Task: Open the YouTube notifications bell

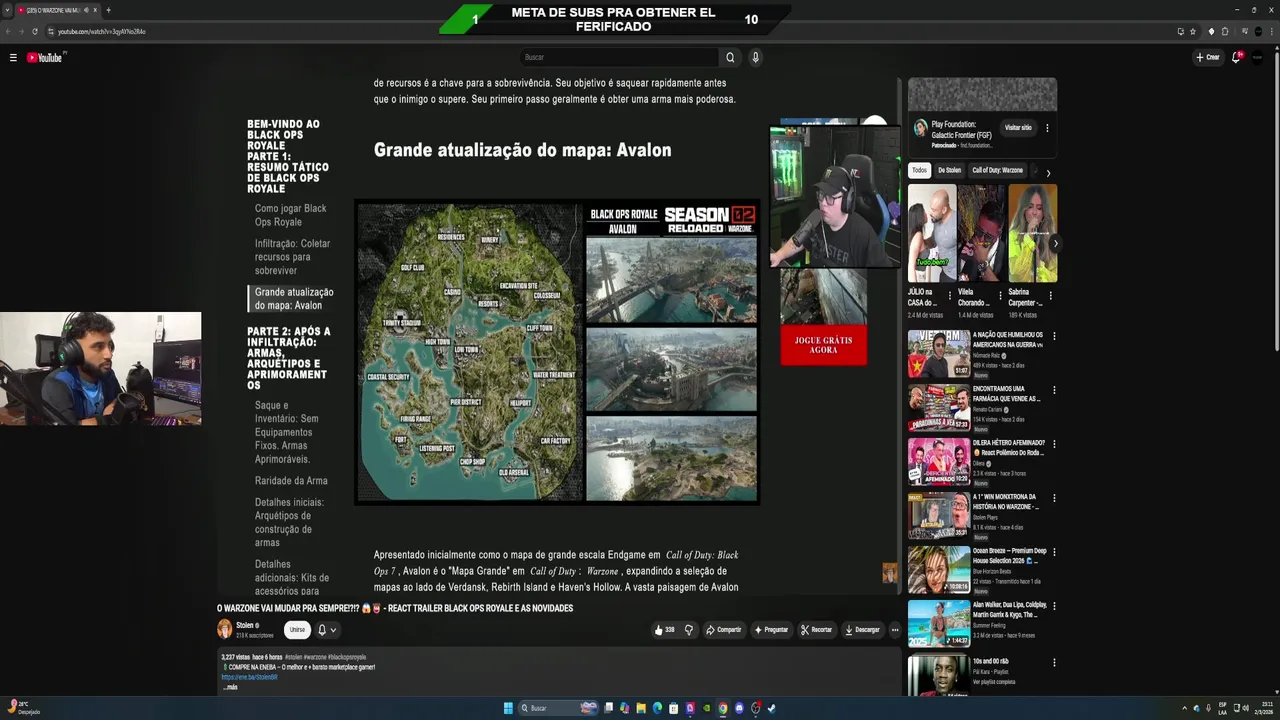Action: [x=1237, y=57]
